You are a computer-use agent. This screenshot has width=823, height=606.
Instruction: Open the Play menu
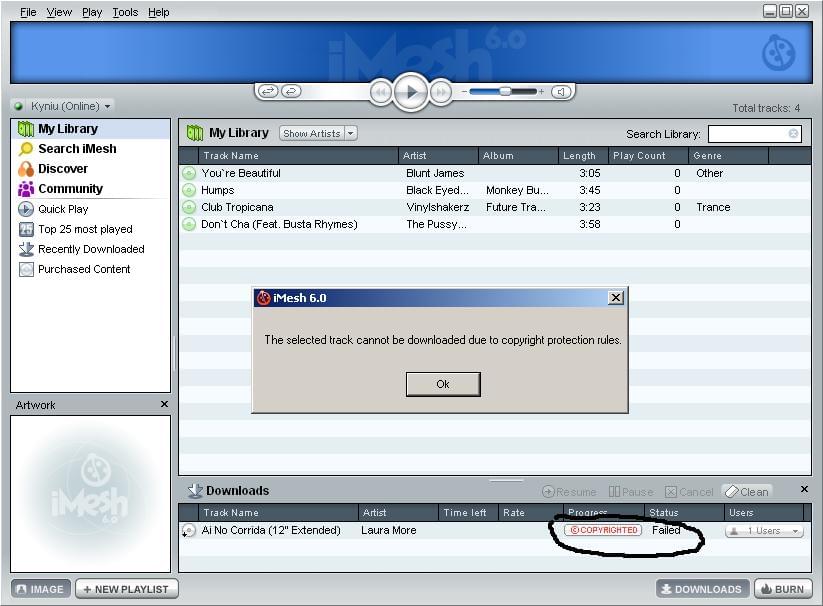coord(92,12)
